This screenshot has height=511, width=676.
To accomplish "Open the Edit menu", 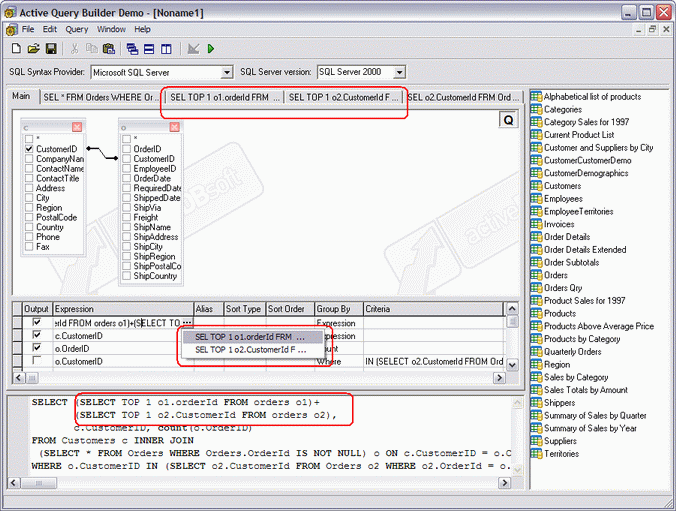I will (x=50, y=29).
